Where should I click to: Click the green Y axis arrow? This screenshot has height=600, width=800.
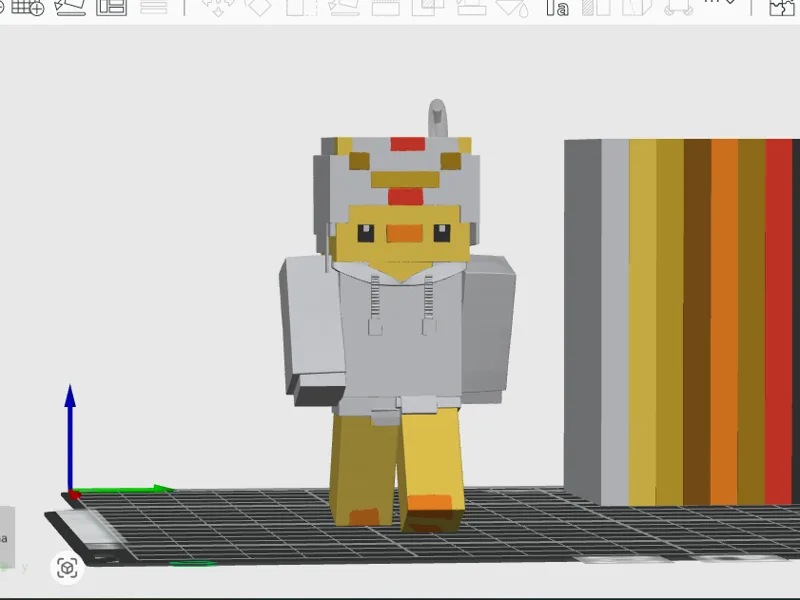[125, 489]
